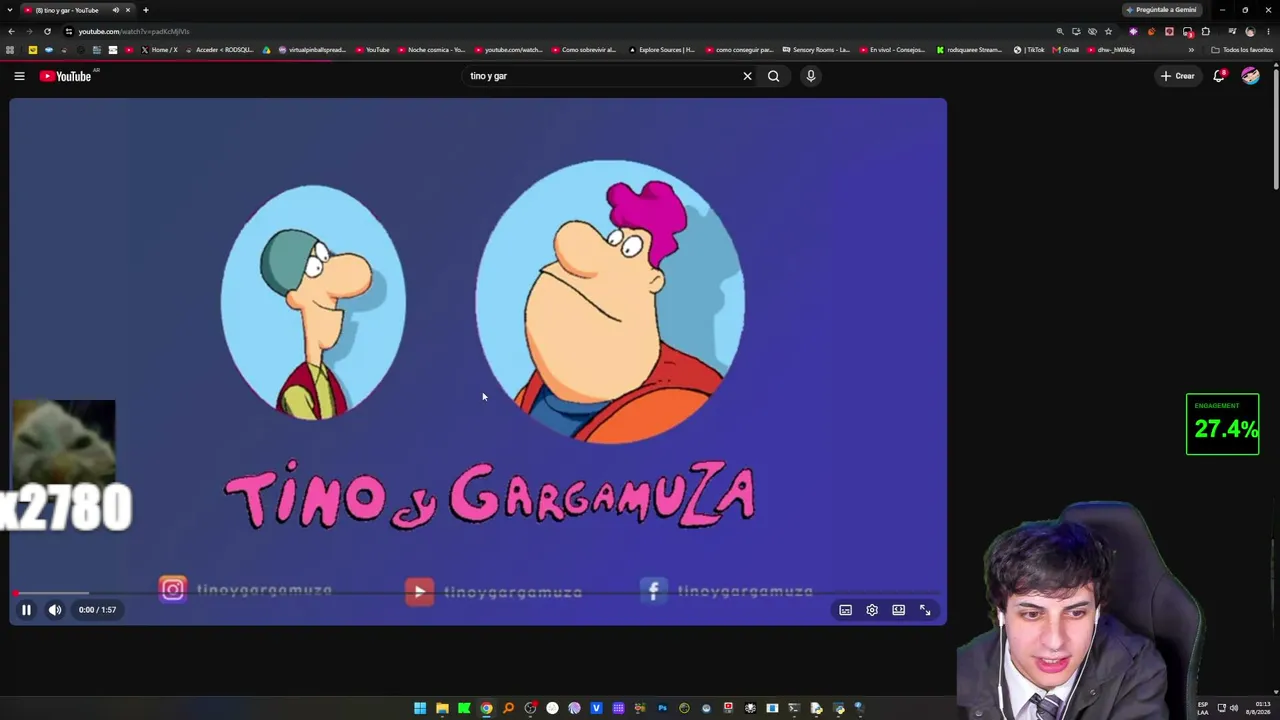Click the video progress bar
This screenshot has width=1280, height=720.
(478, 594)
